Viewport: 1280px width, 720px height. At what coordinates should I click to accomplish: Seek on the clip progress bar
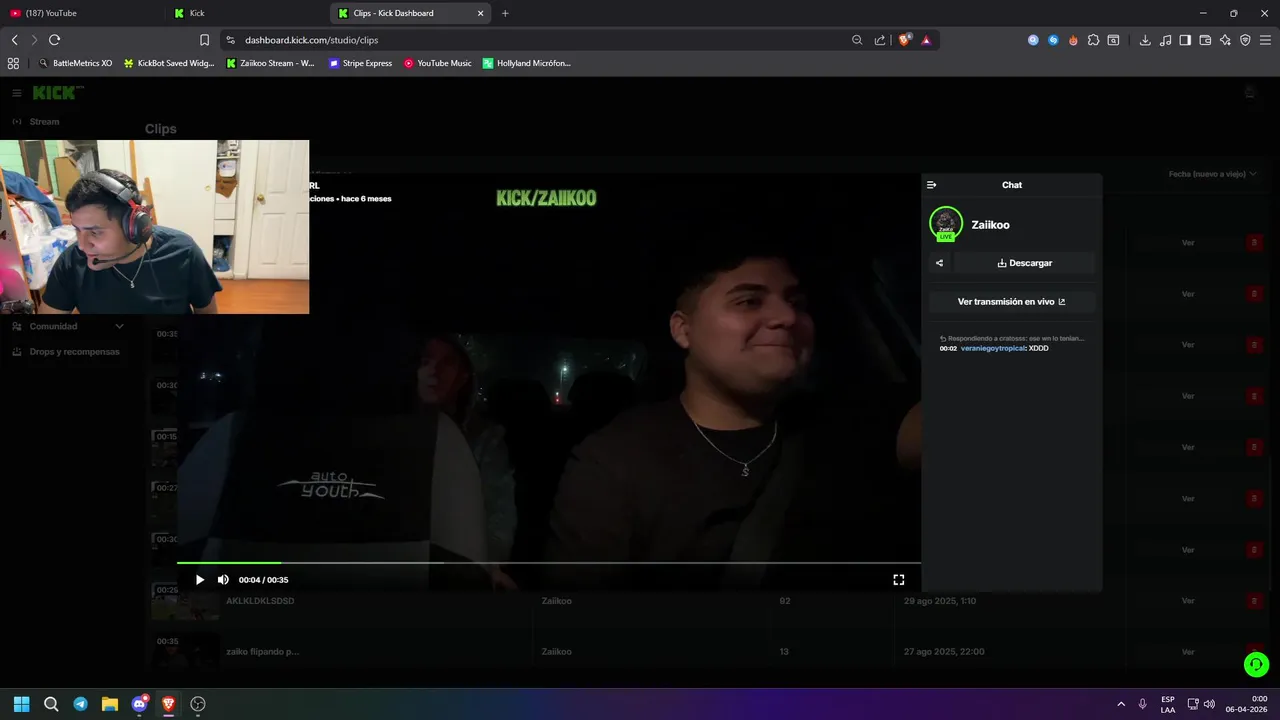[548, 563]
